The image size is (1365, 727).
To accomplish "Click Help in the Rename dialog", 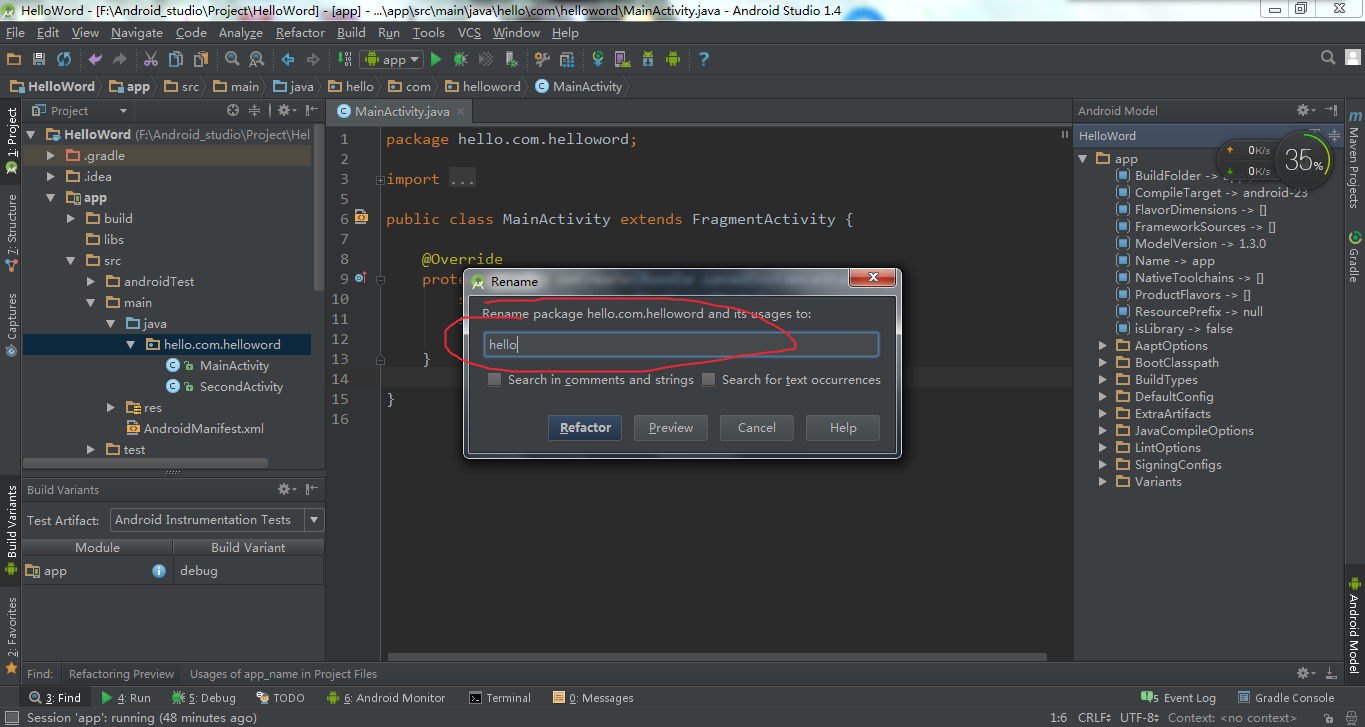I will point(843,428).
